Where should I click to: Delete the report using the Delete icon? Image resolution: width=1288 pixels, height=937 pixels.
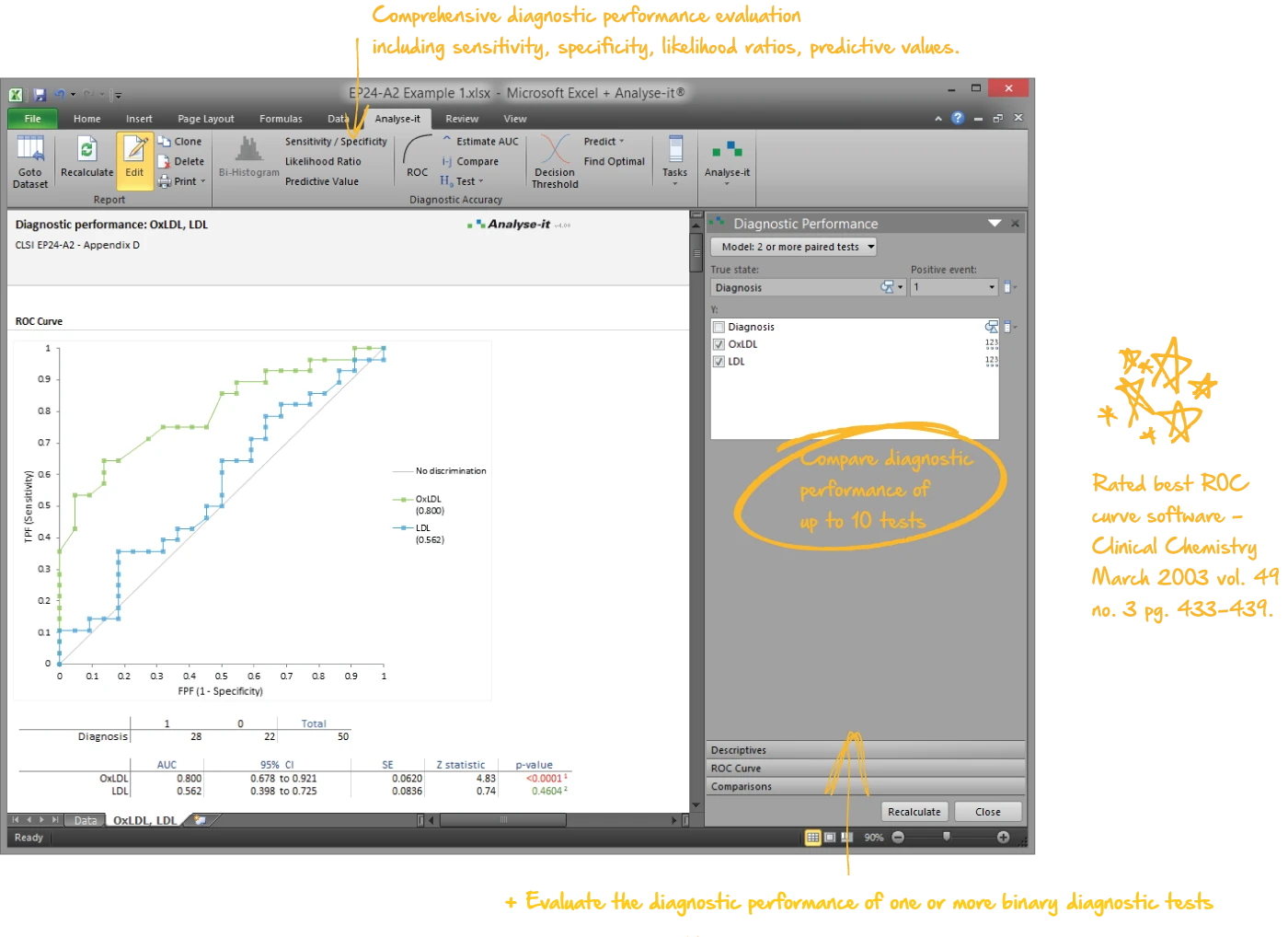(180, 161)
